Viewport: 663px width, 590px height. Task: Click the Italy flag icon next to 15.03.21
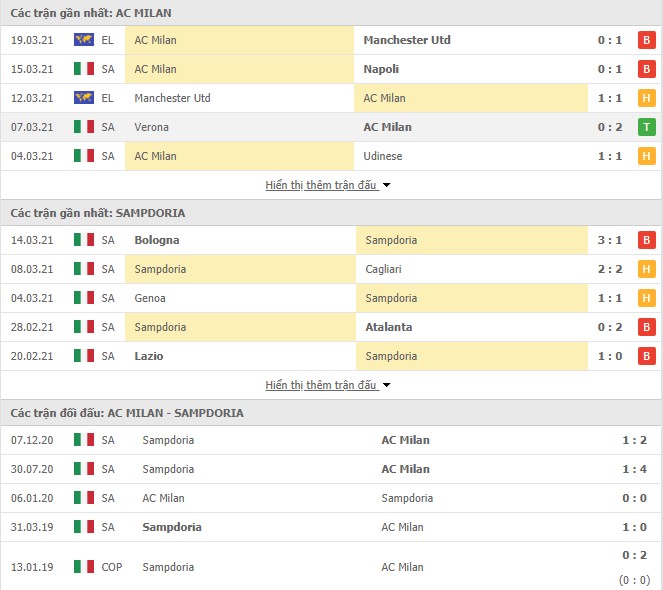pos(84,69)
